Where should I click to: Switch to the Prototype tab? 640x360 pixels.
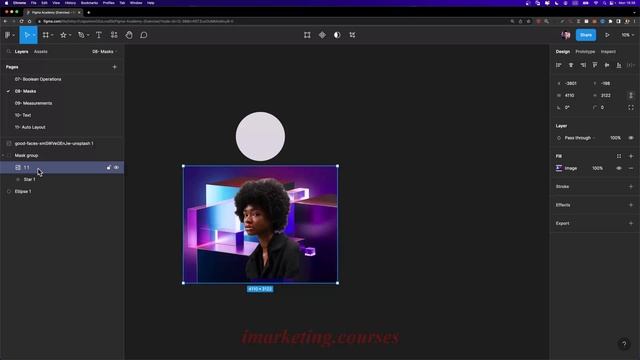click(585, 52)
